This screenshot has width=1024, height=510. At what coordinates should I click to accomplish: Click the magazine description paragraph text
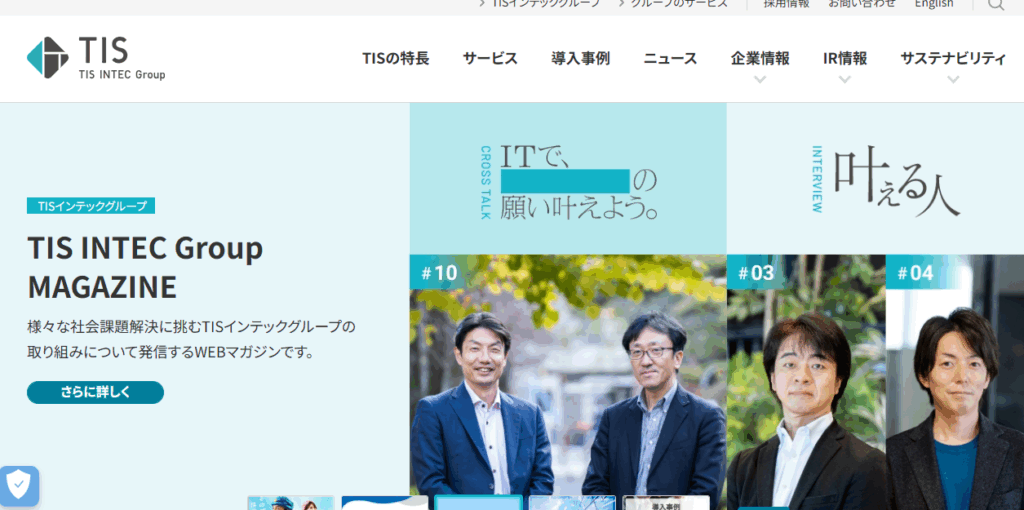[x=191, y=340]
